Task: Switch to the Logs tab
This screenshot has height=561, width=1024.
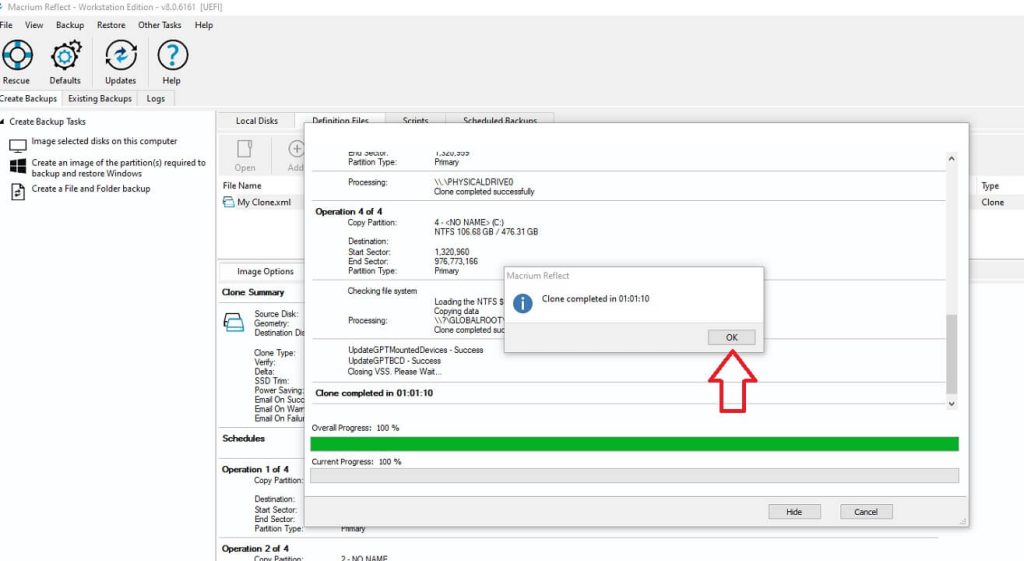Action: pyautogui.click(x=156, y=99)
